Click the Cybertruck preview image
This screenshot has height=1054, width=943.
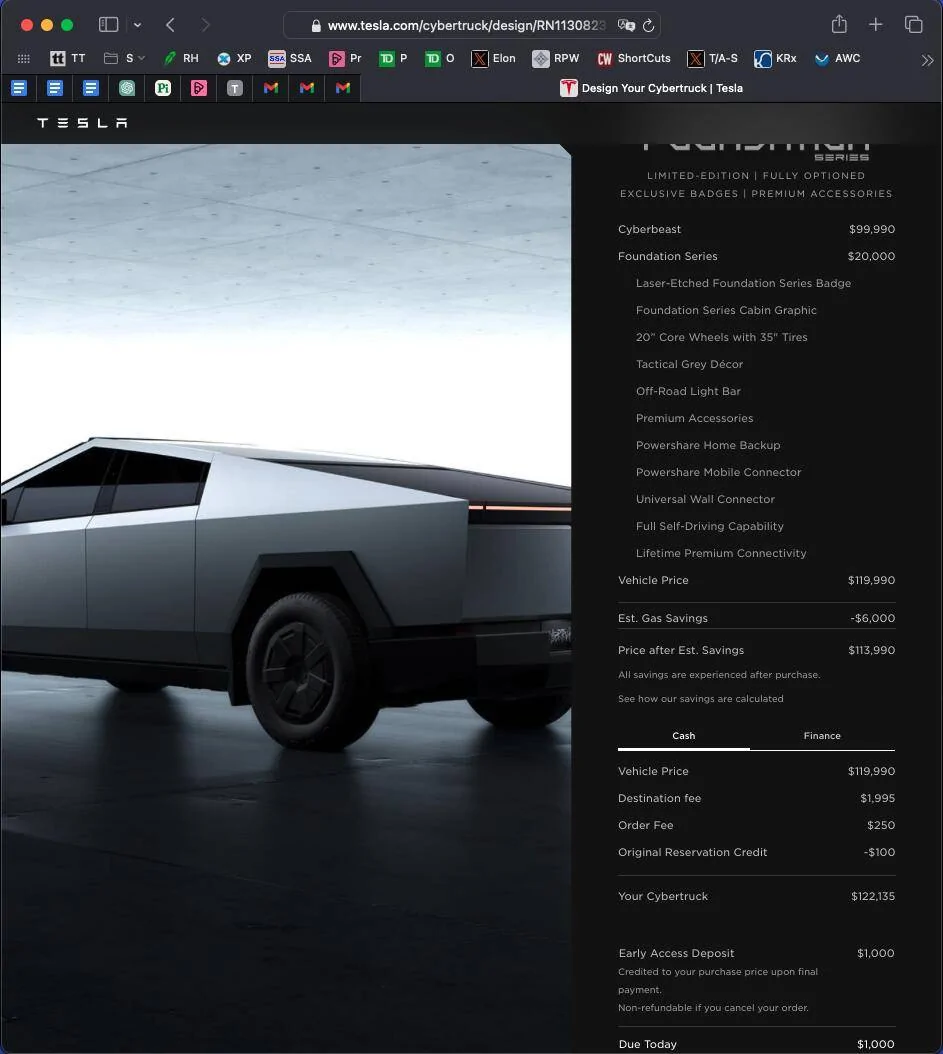(x=286, y=598)
